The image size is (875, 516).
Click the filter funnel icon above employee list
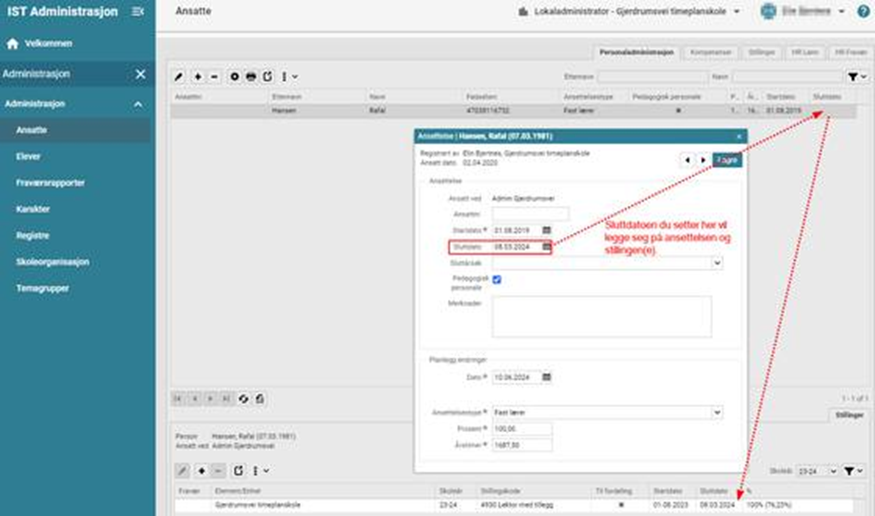click(x=851, y=76)
